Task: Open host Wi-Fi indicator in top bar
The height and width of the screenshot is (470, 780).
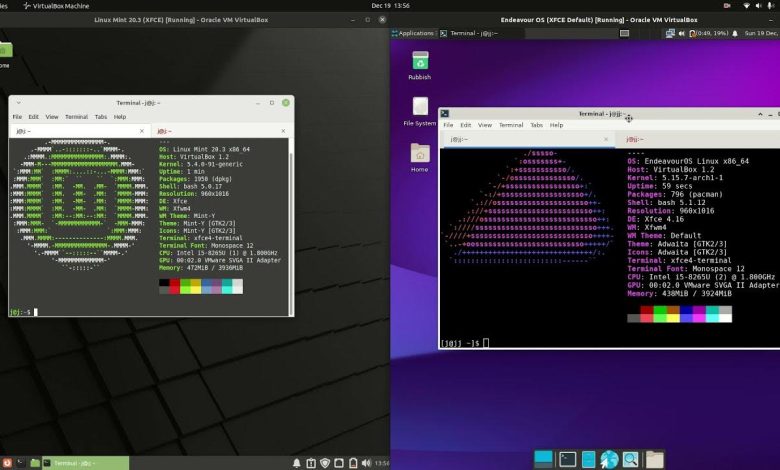Action: click(x=746, y=5)
